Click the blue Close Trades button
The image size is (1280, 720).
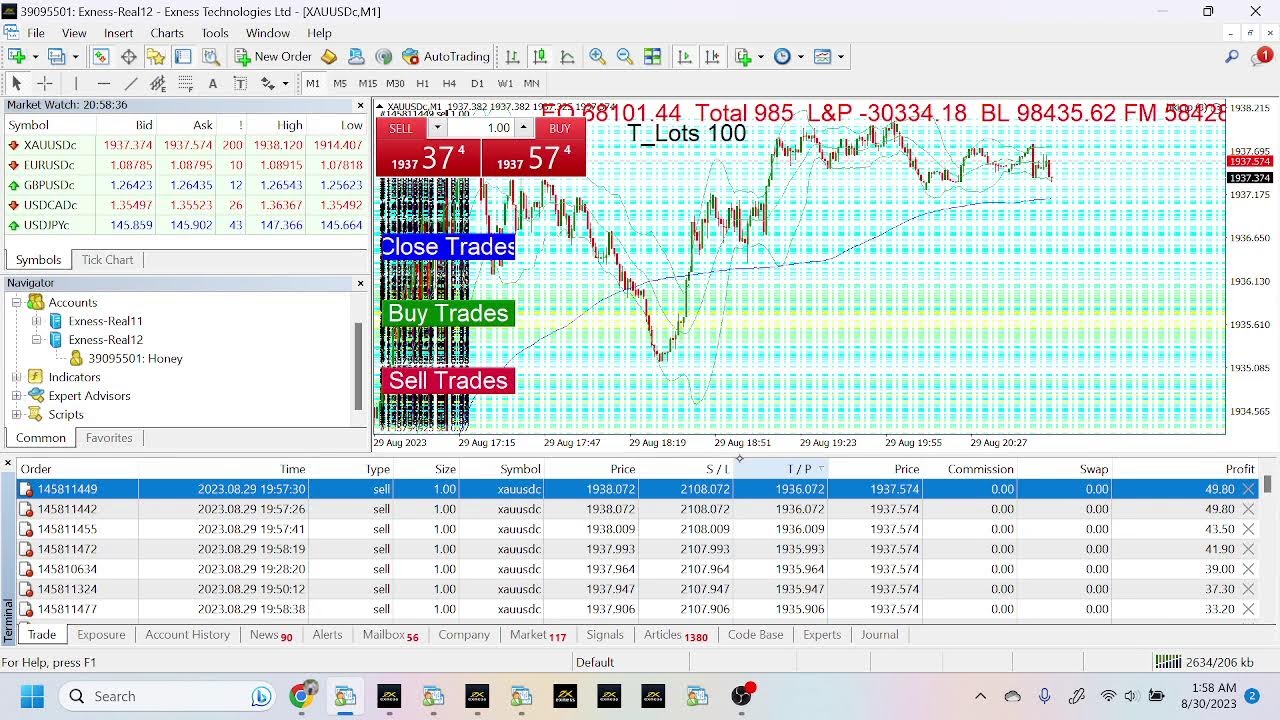click(x=448, y=247)
